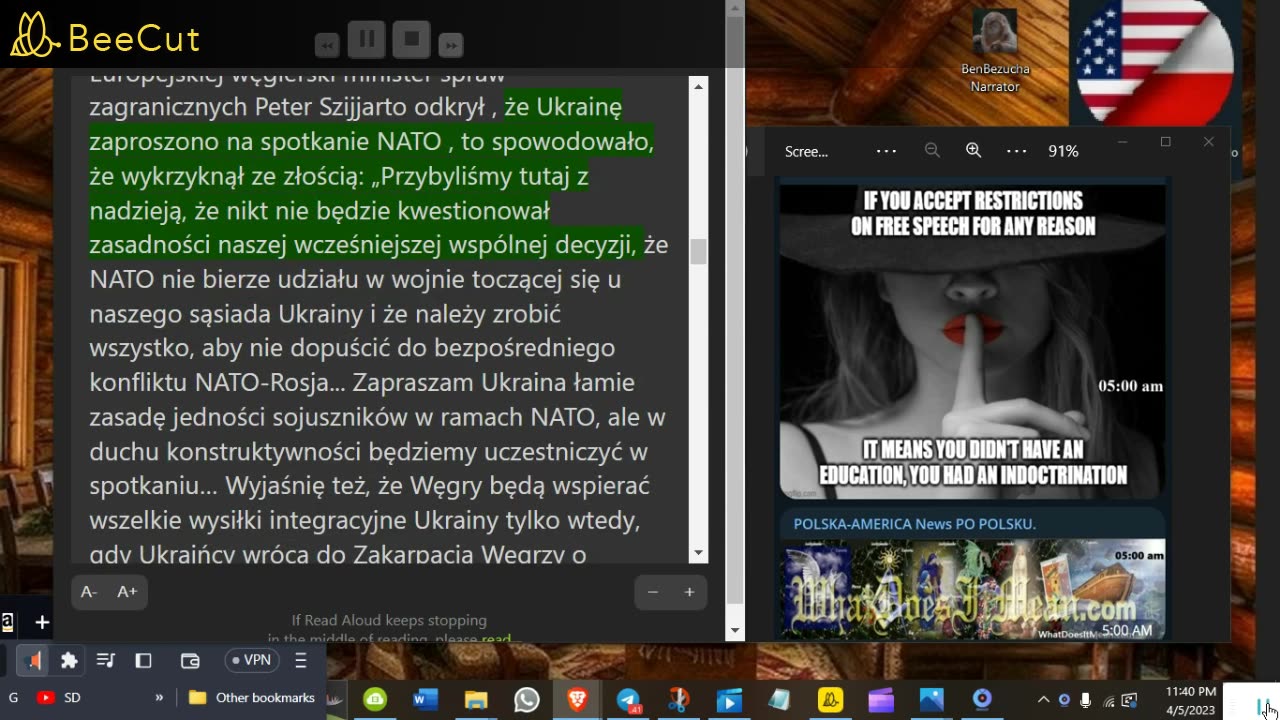The height and width of the screenshot is (720, 1280).
Task: Stop the Read Aloud playback
Action: coord(411,40)
